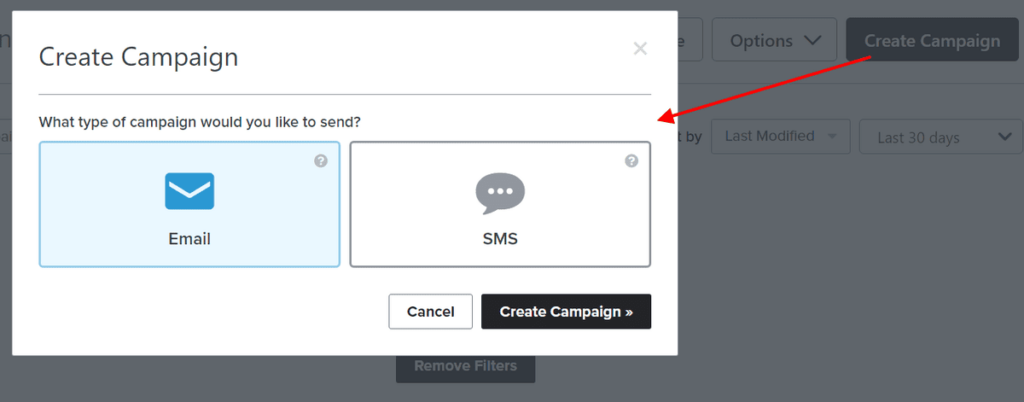The image size is (1024, 402).
Task: Click the partially hidden button left of Options
Action: click(x=690, y=40)
